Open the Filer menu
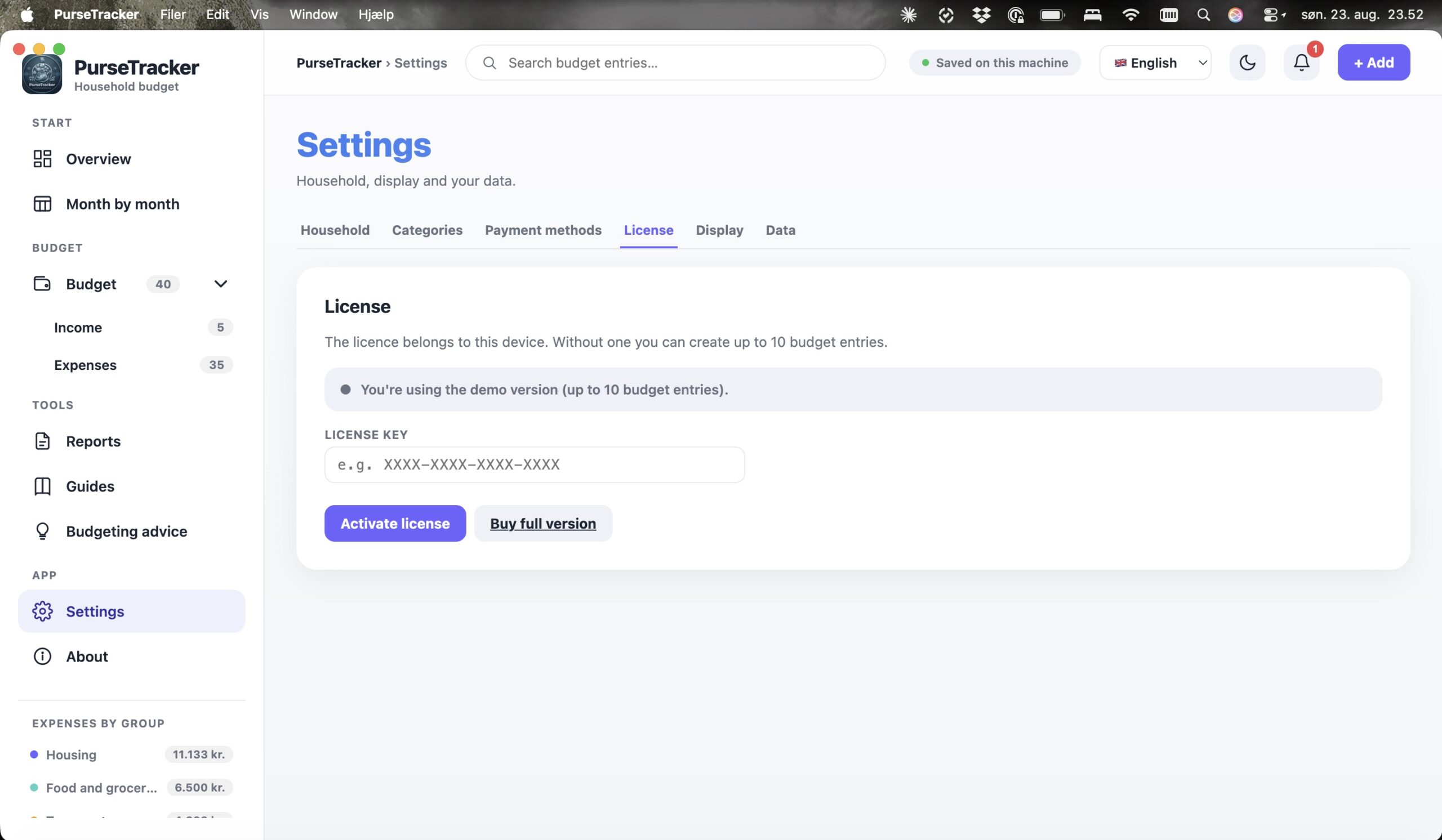This screenshot has width=1442, height=840. click(173, 14)
